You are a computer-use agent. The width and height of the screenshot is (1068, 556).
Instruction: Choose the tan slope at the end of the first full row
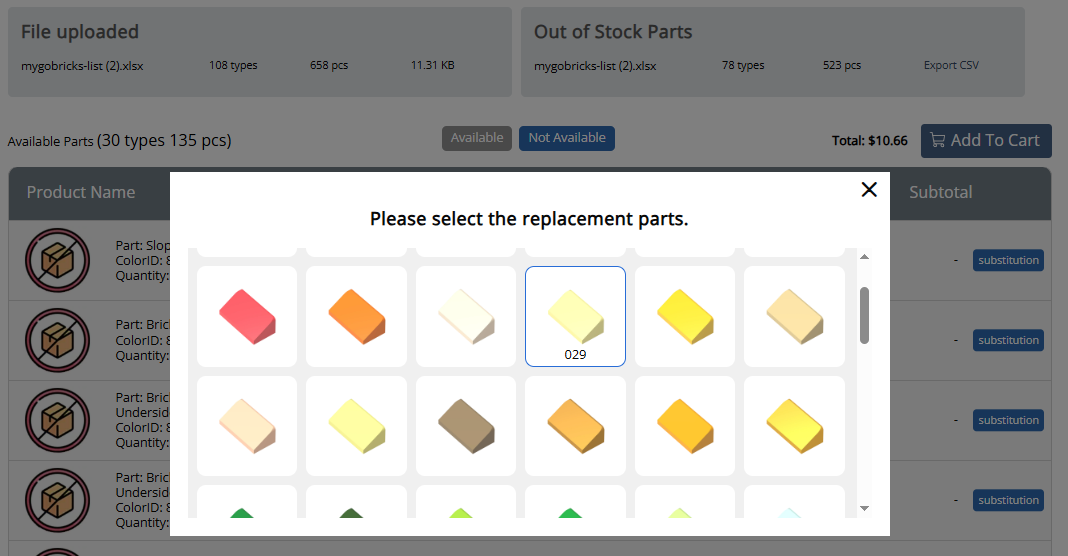794,315
